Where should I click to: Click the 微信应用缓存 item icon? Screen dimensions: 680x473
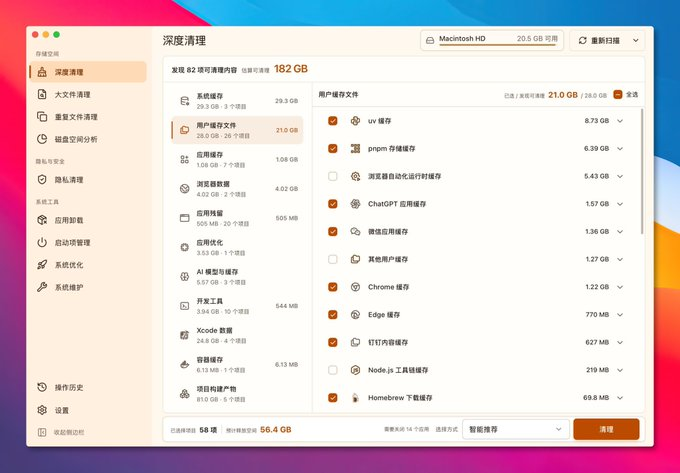[x=355, y=232]
